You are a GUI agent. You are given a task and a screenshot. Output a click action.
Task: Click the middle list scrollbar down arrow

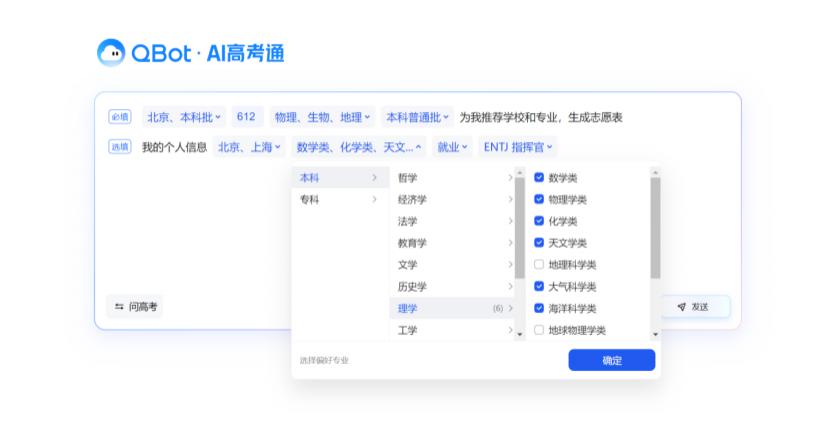520,334
